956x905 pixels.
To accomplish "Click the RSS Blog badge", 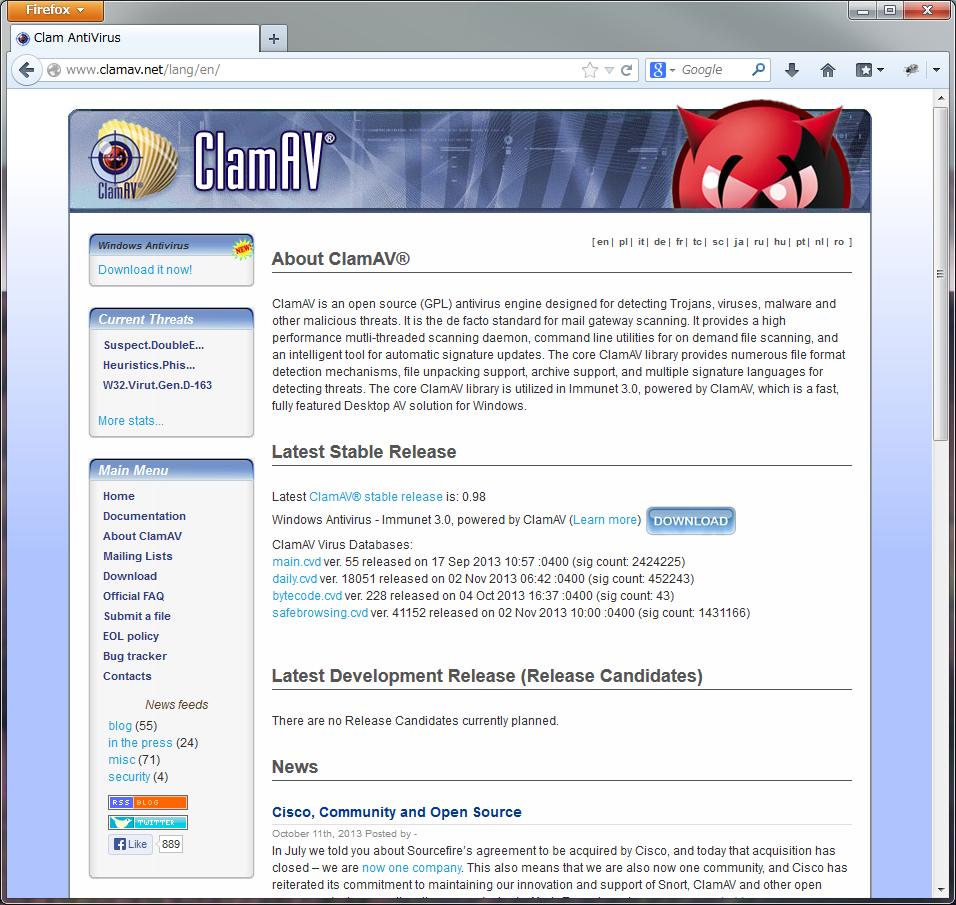I will tap(148, 803).
